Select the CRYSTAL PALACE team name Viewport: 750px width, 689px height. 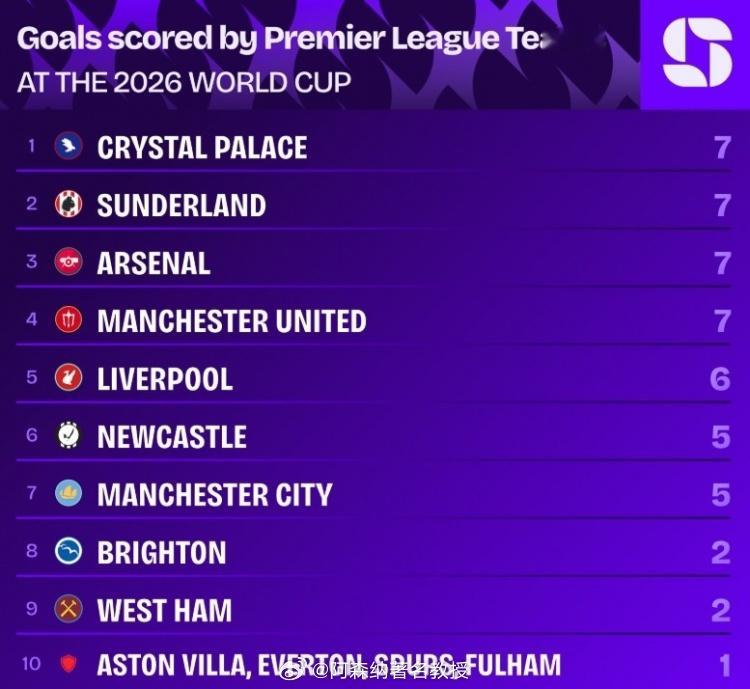click(202, 147)
